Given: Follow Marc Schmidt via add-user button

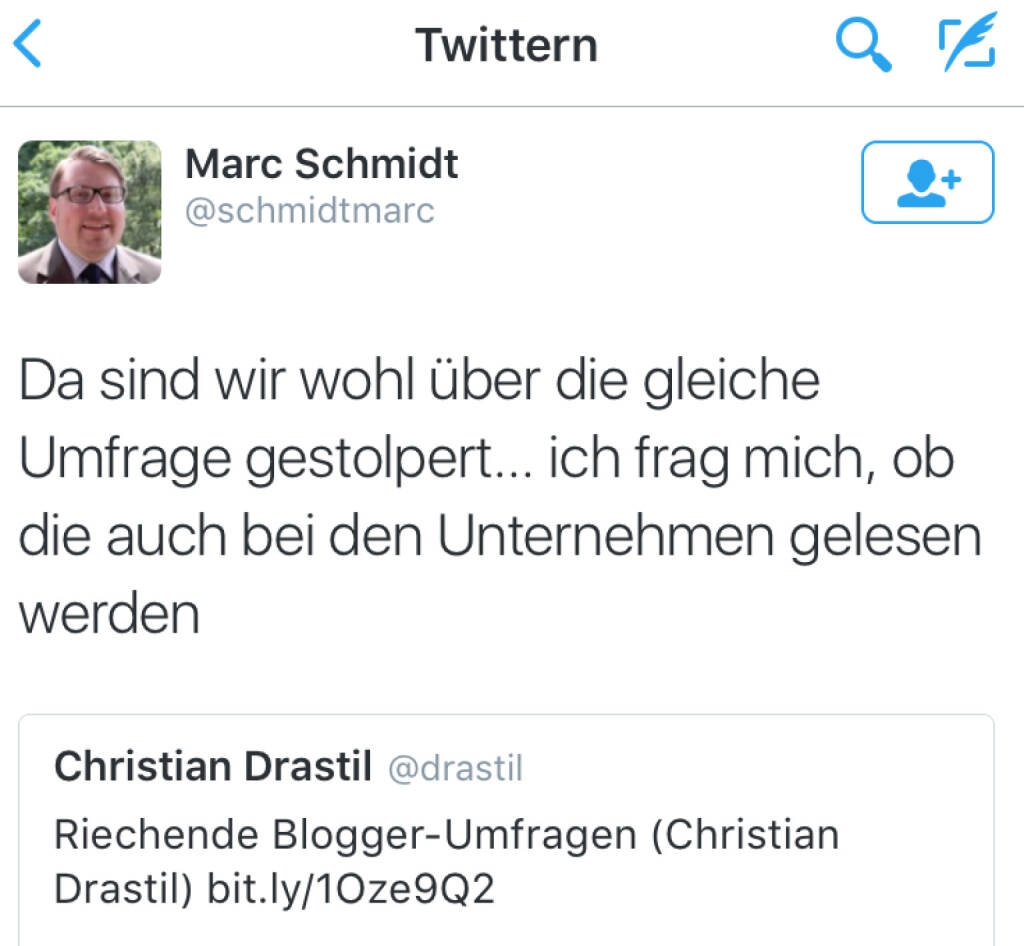Looking at the screenshot, I should tap(927, 182).
